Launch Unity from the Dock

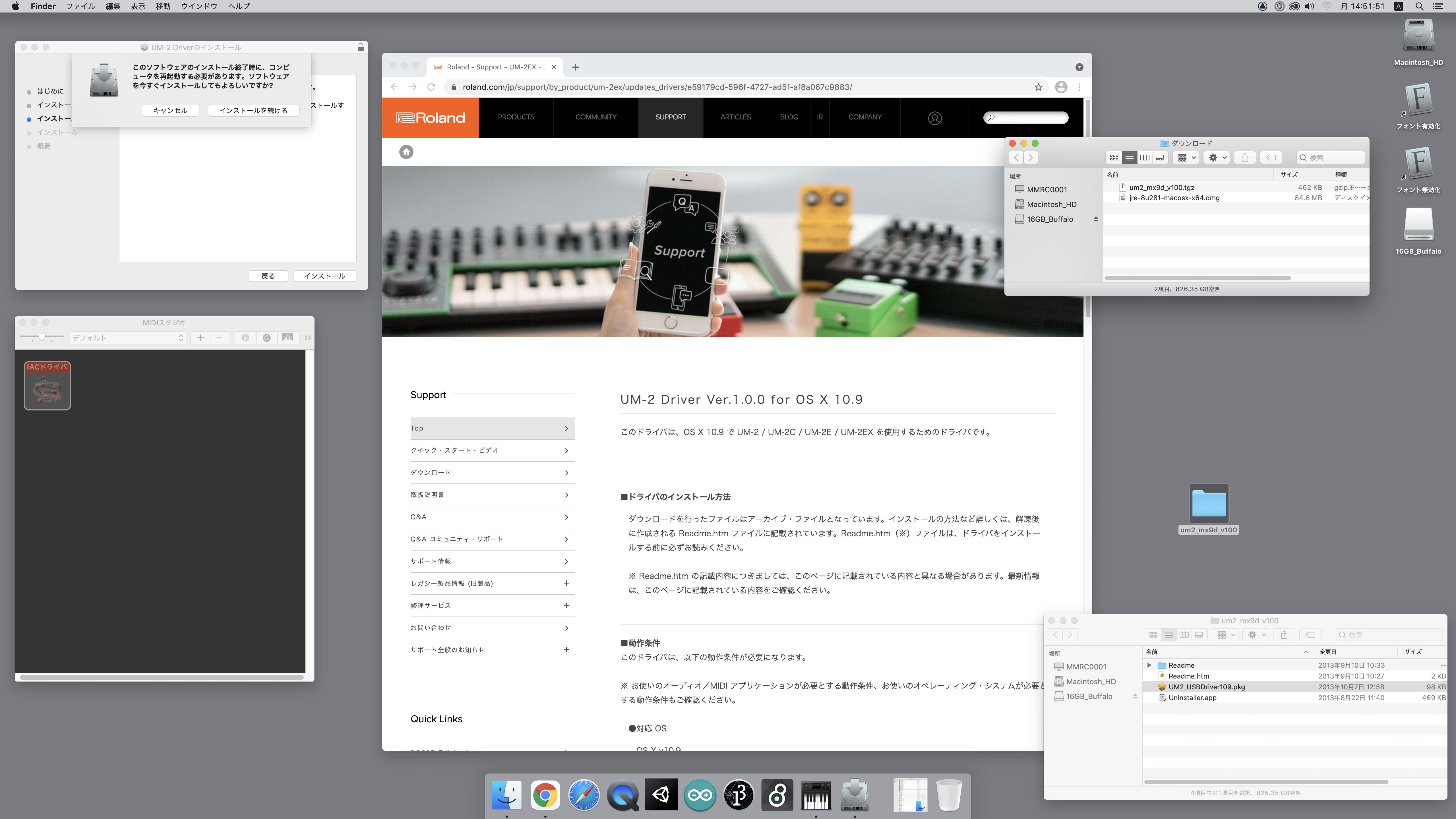[x=661, y=795]
